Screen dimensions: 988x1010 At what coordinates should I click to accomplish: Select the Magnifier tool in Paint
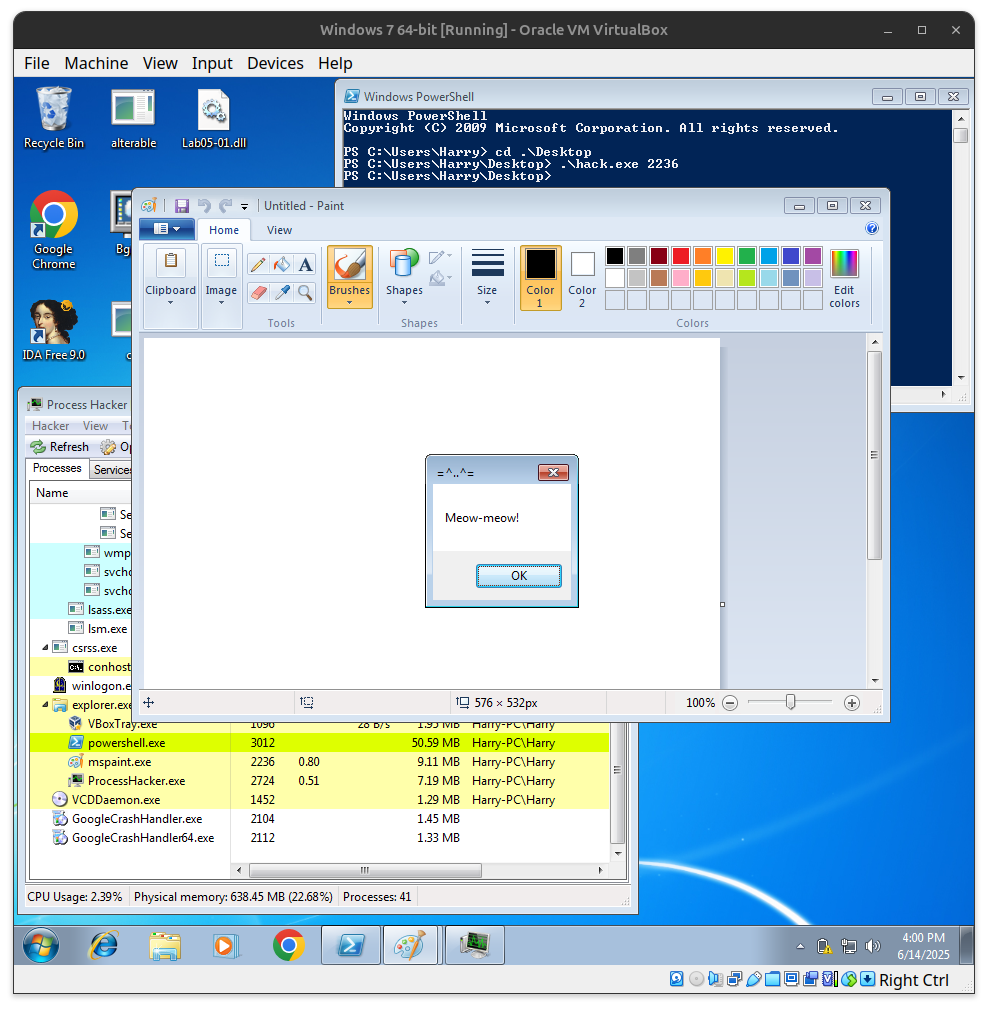coord(305,292)
